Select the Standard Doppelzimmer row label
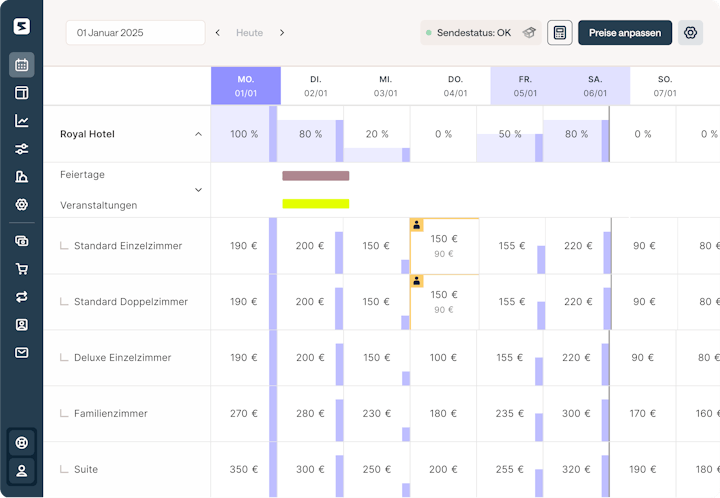Image resolution: width=720 pixels, height=498 pixels. point(131,302)
